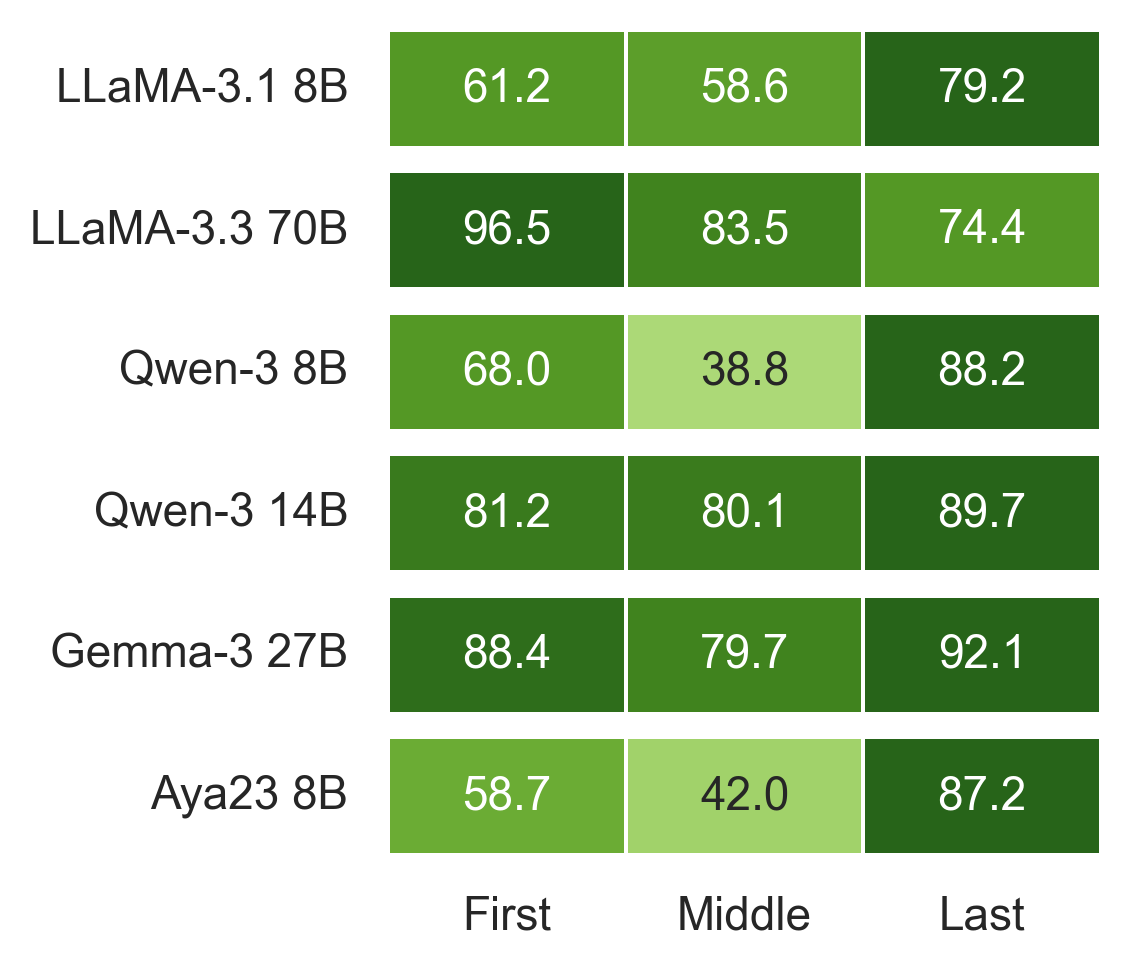Click the 92.1 cell for Gemma-3 27B
The image size is (1131, 968).
(981, 655)
